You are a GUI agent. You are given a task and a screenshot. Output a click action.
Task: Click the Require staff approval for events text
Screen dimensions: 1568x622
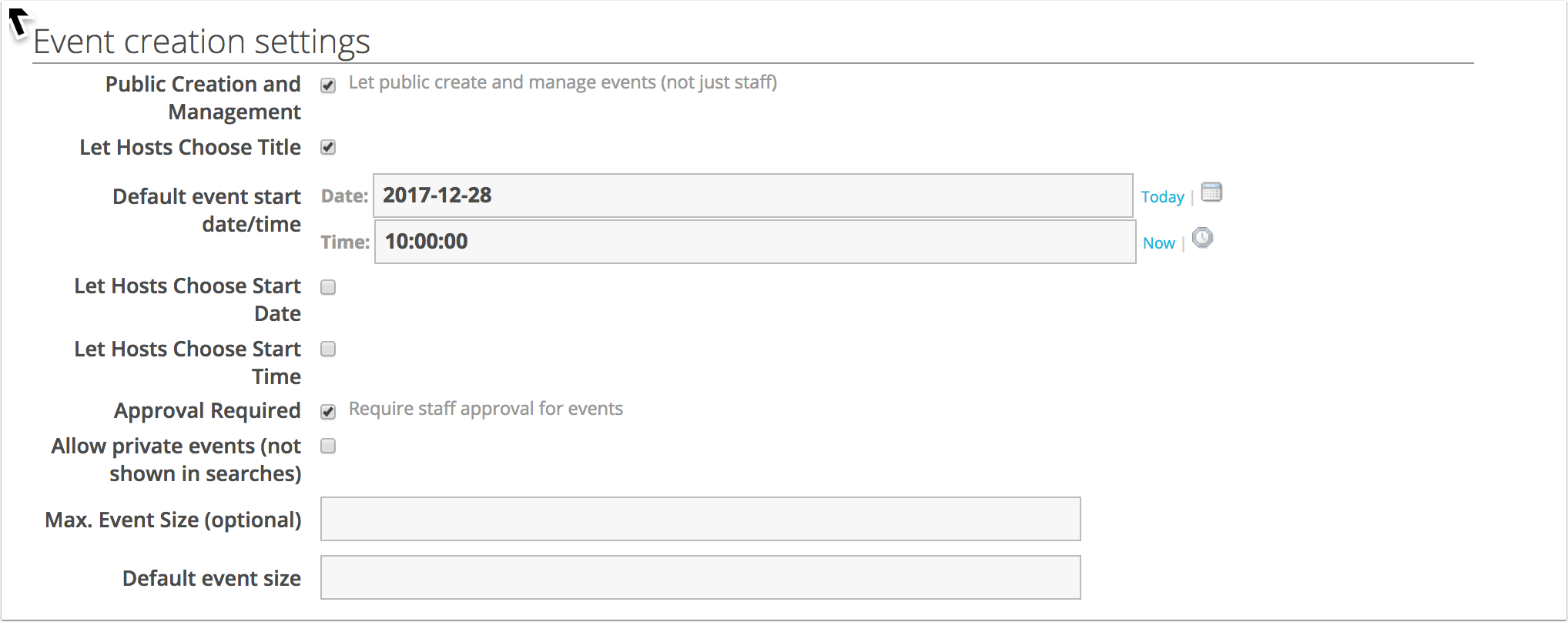[486, 409]
